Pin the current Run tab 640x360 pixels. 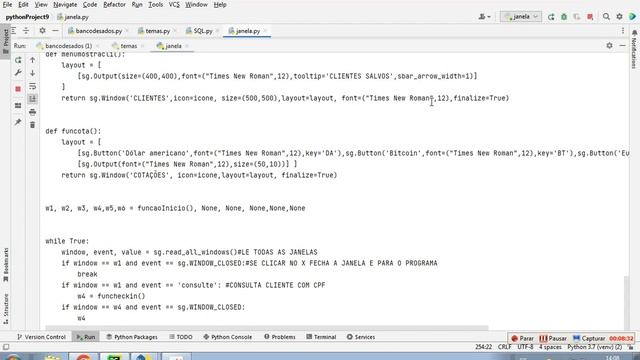[x=18, y=122]
